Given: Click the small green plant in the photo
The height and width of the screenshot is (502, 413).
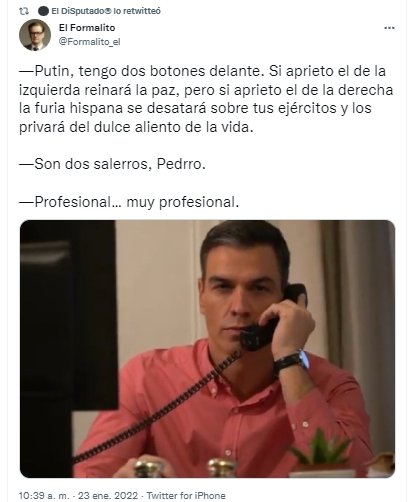Looking at the screenshot, I should point(321,448).
